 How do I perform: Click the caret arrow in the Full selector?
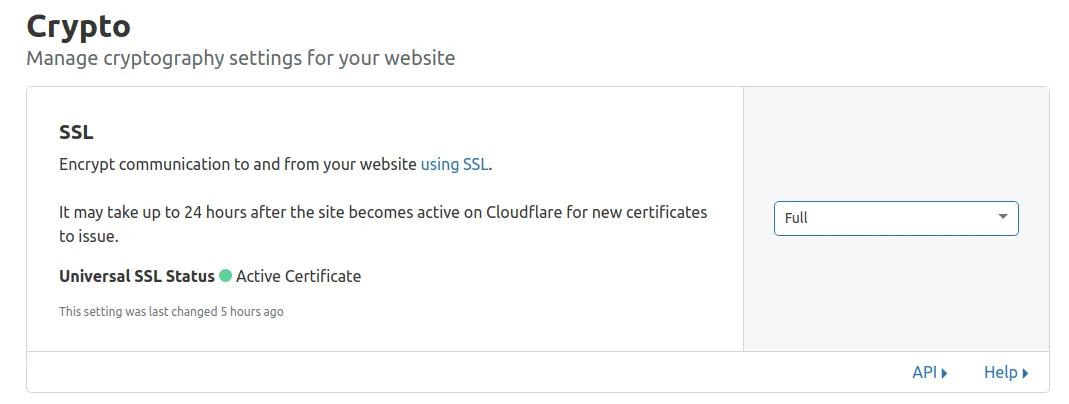(1003, 218)
